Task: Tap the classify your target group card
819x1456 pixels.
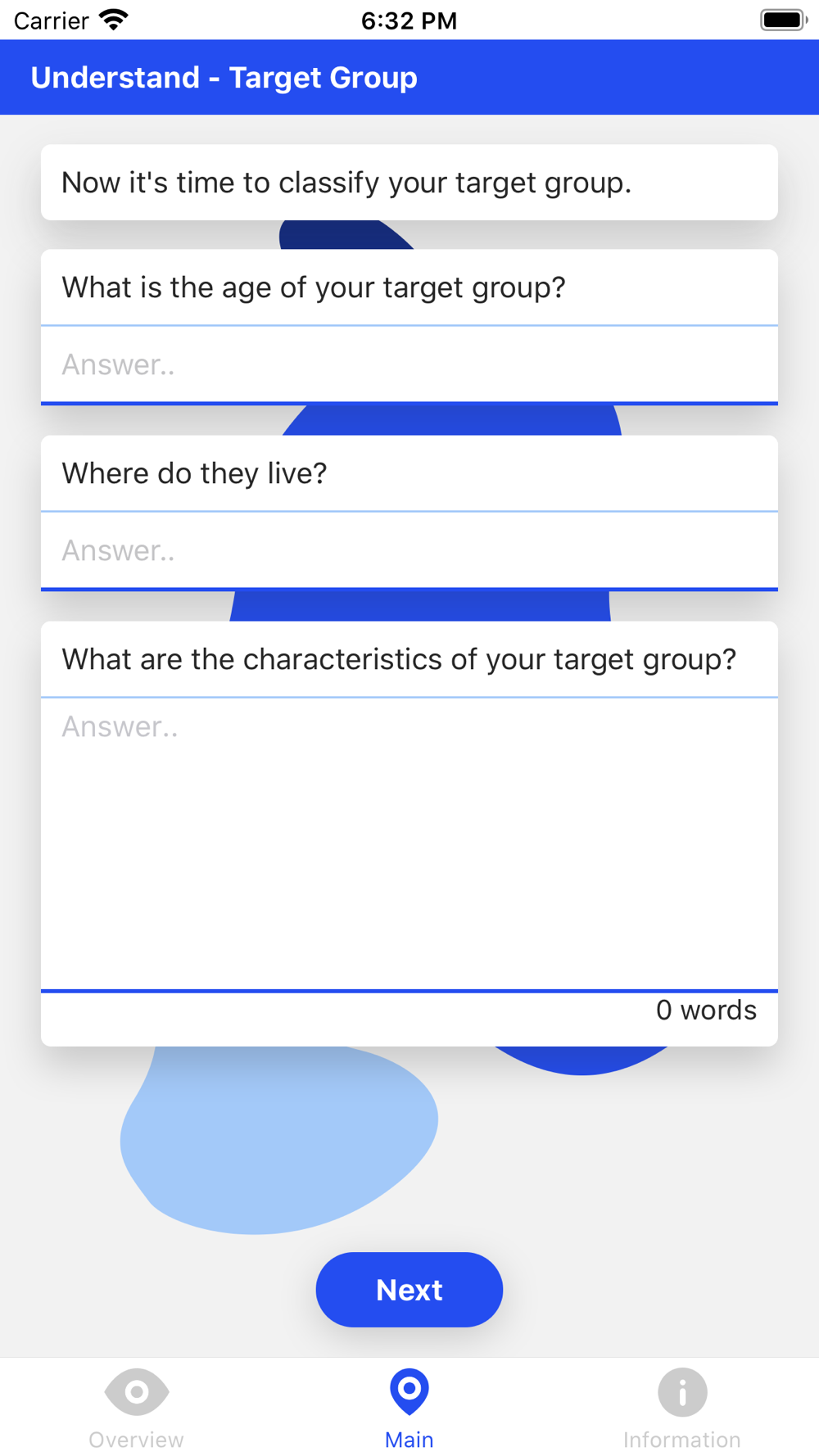Action: click(409, 183)
